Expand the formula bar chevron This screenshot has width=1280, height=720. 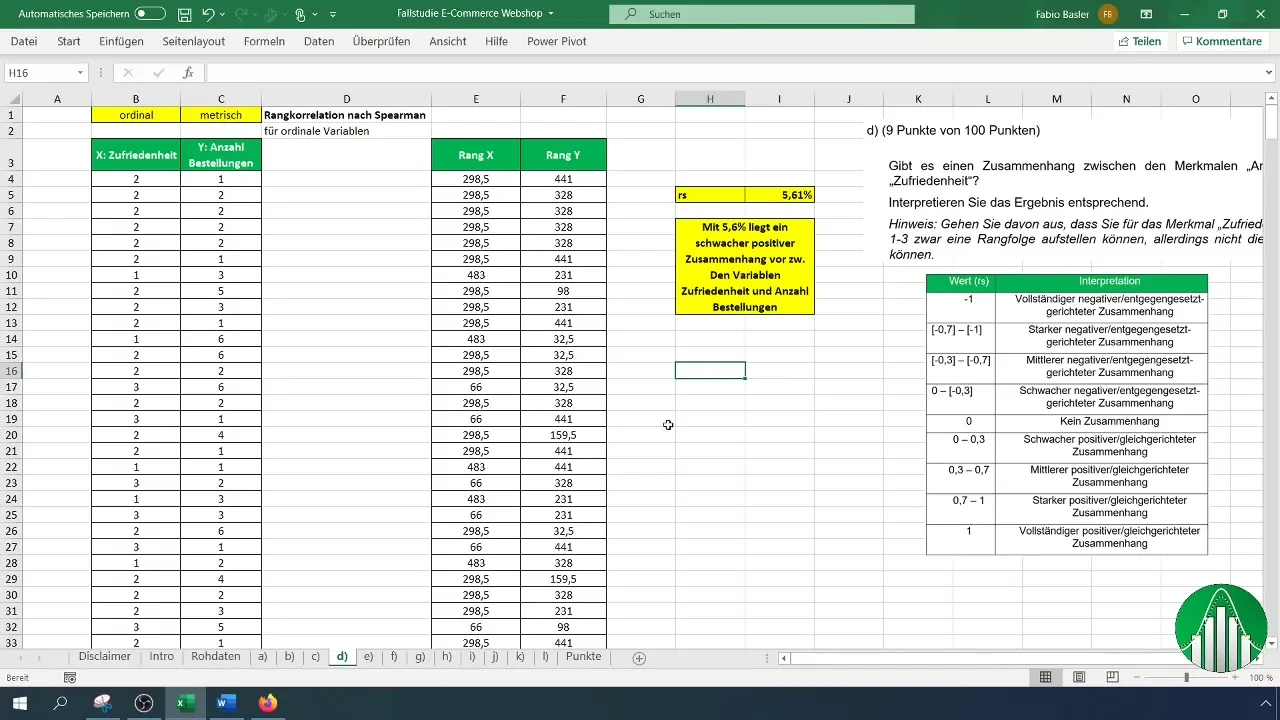tap(1269, 73)
